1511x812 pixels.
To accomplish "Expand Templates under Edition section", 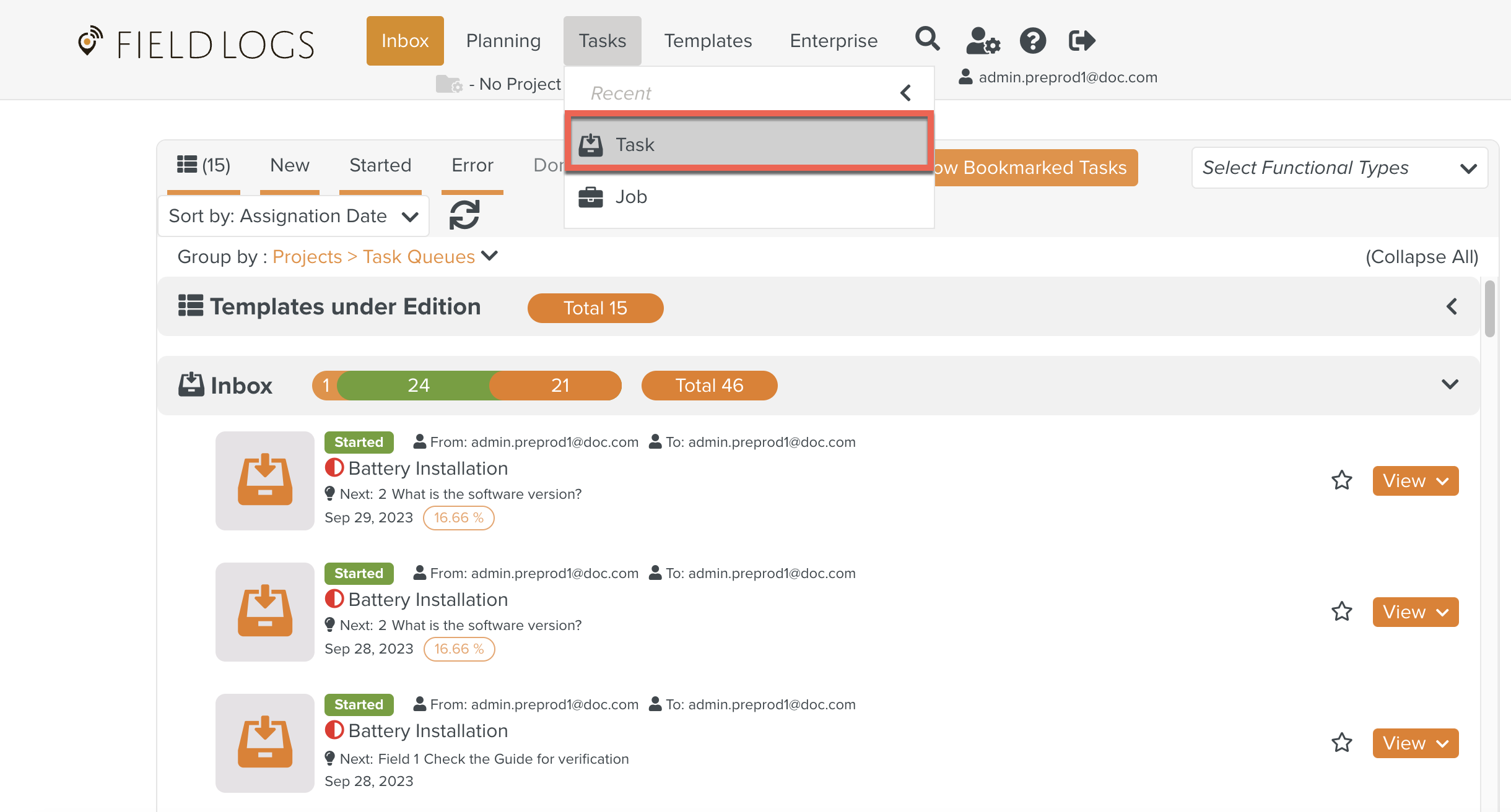I will tap(1451, 306).
